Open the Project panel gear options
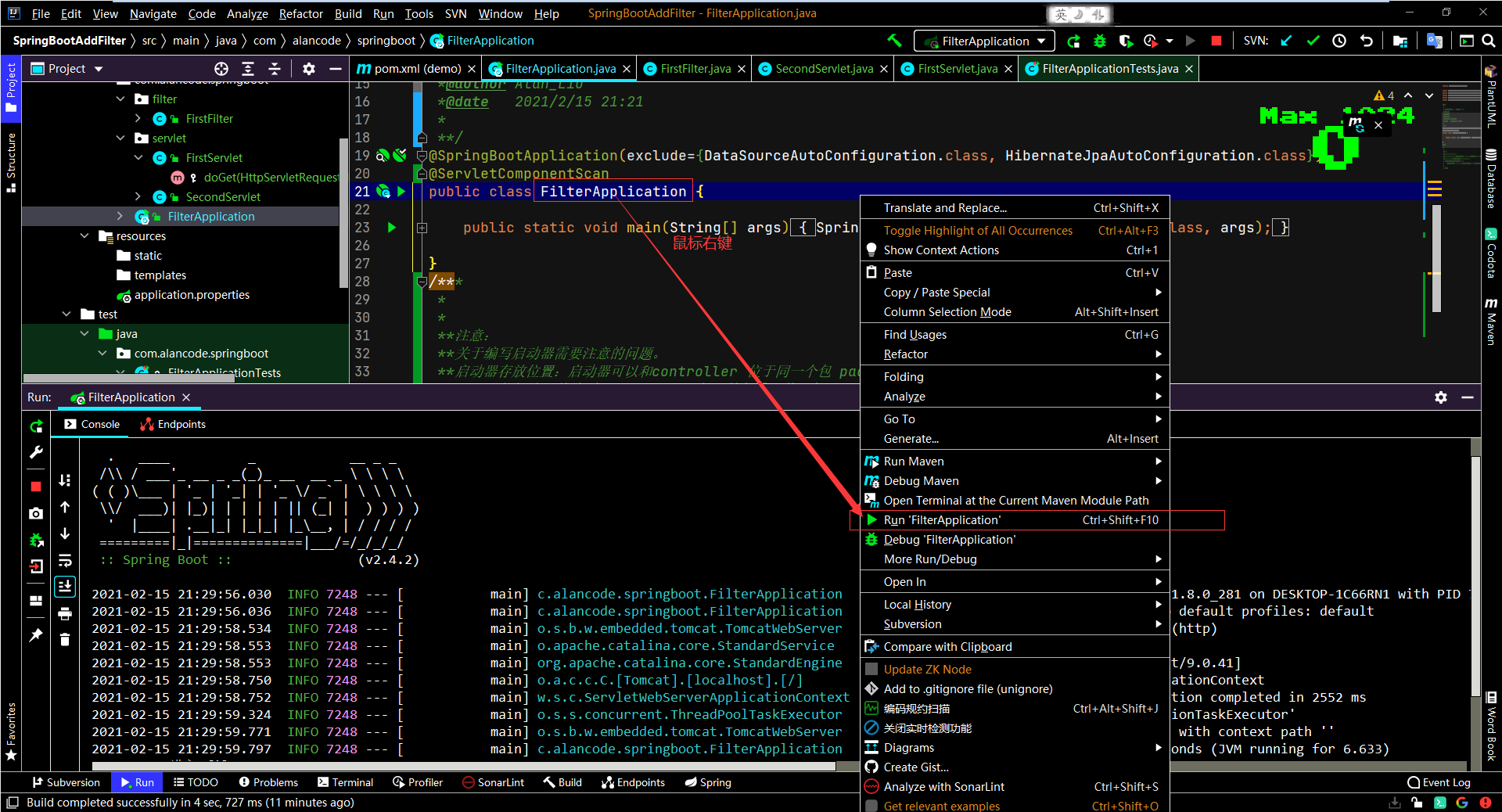 pyautogui.click(x=309, y=69)
